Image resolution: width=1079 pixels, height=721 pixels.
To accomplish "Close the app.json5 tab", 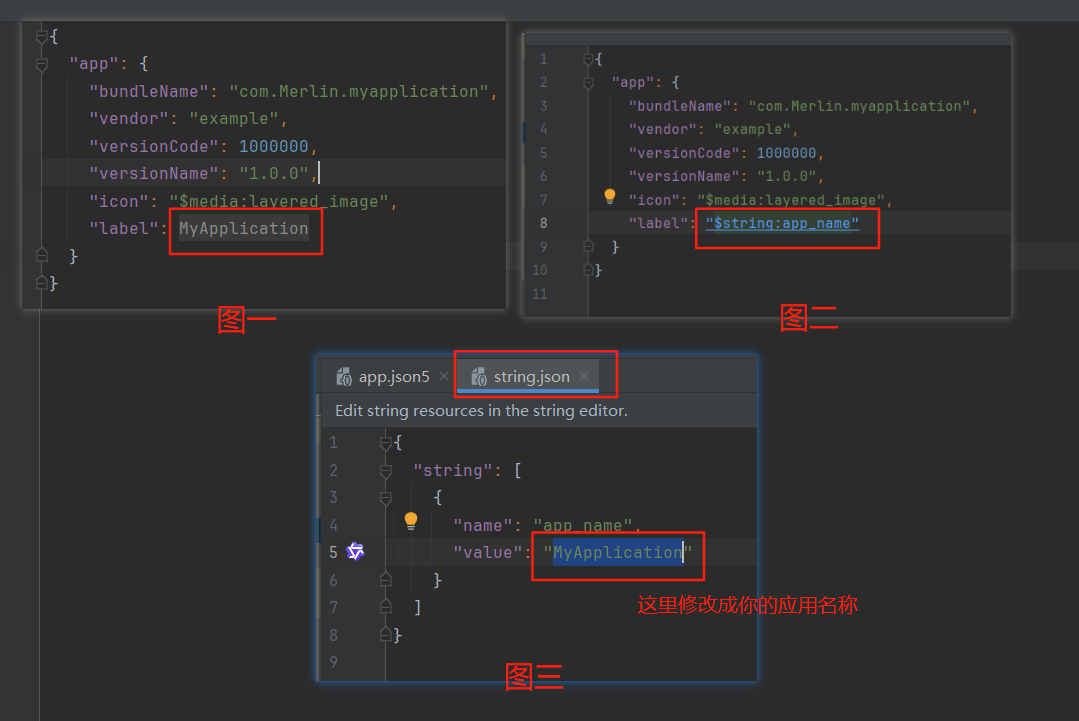I will click(444, 376).
